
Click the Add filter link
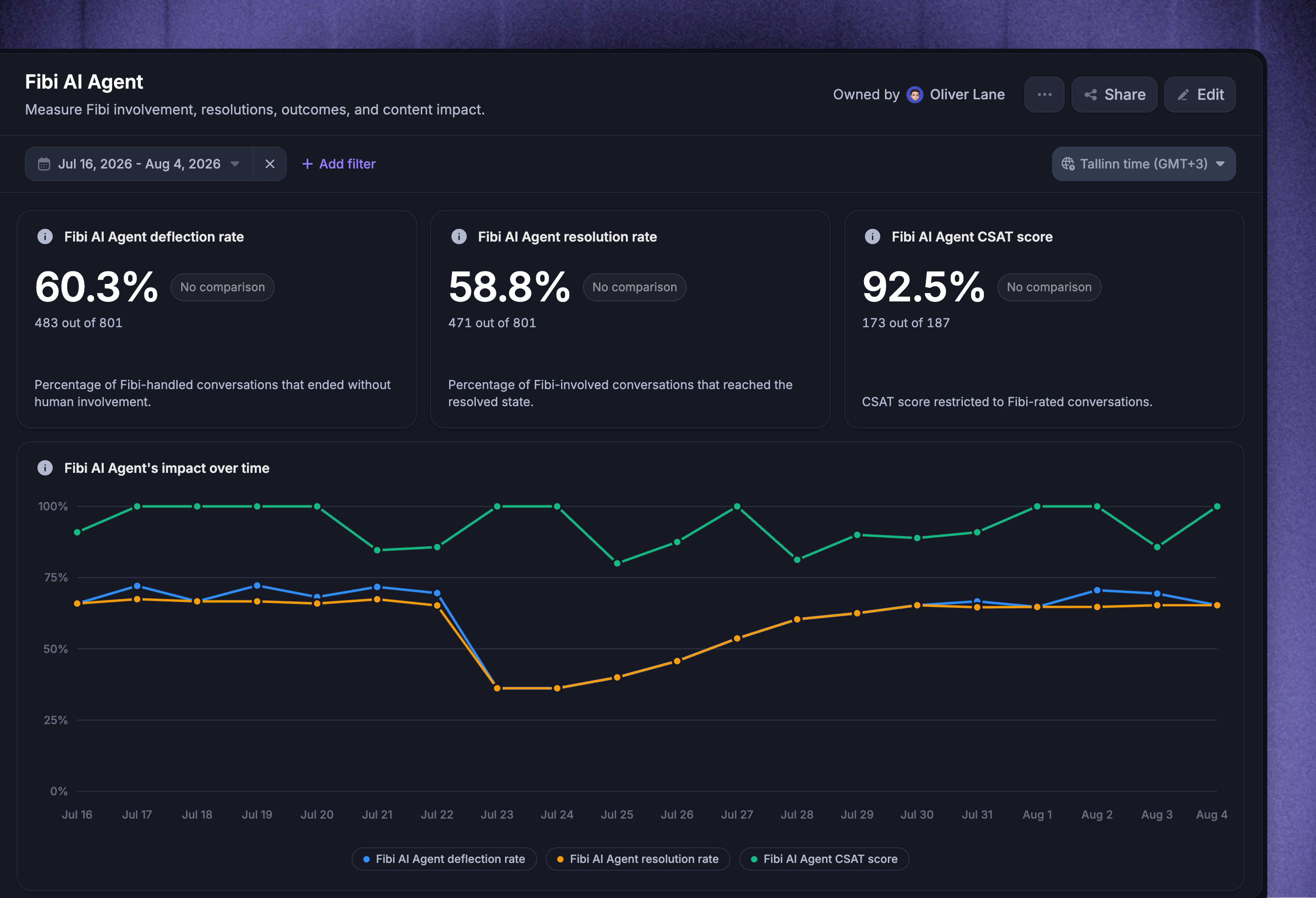pos(338,164)
